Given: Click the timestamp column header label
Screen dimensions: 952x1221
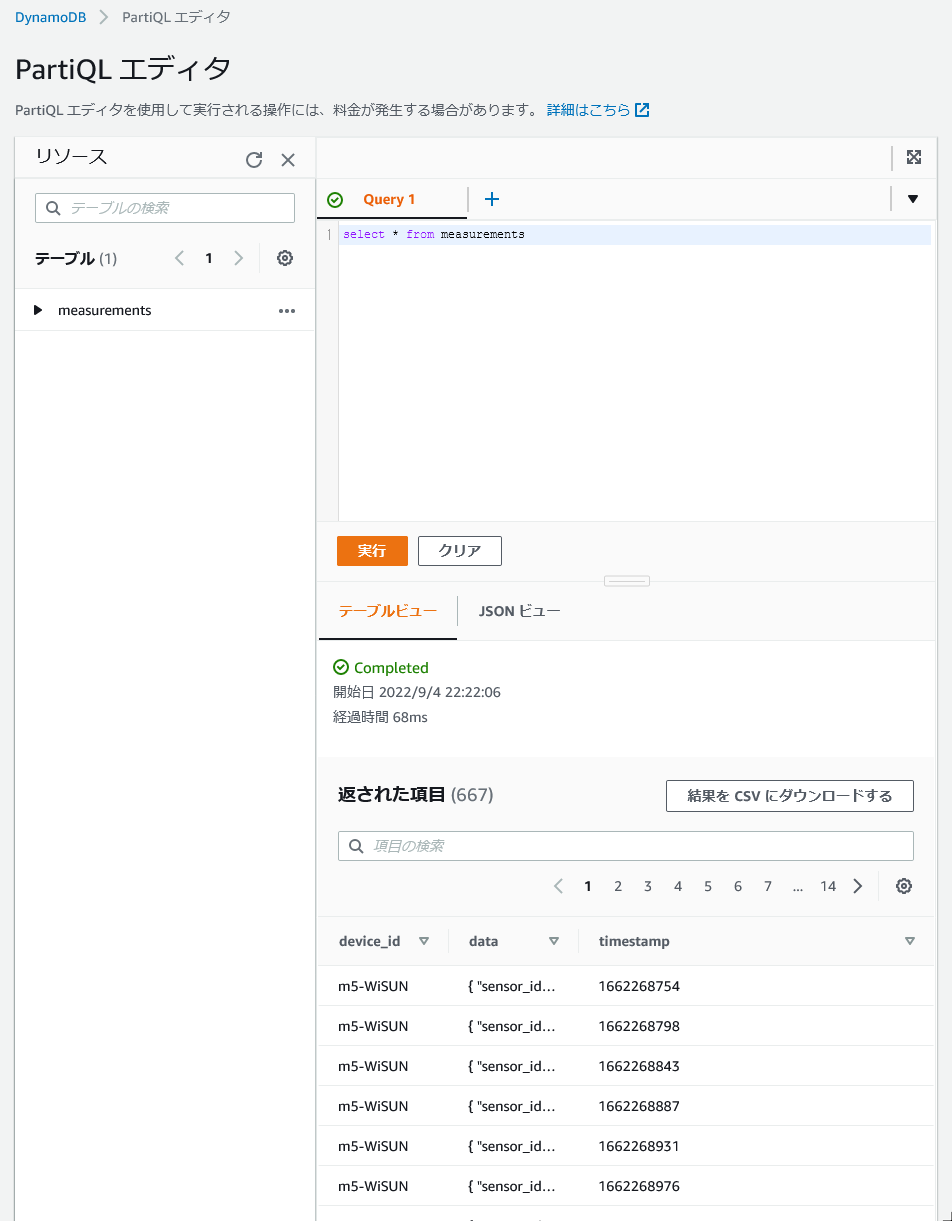Looking at the screenshot, I should point(634,941).
